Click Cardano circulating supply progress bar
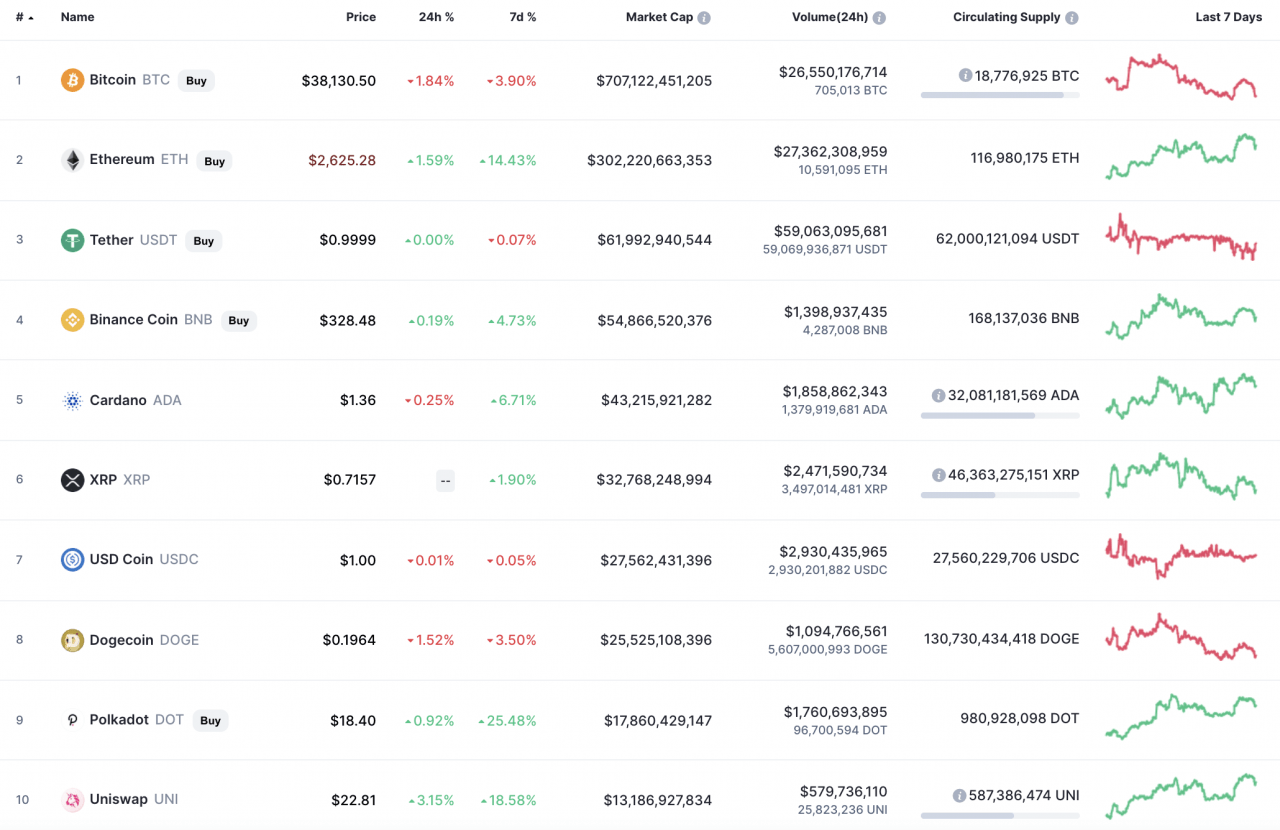The width and height of the screenshot is (1280, 830). pos(1000,415)
